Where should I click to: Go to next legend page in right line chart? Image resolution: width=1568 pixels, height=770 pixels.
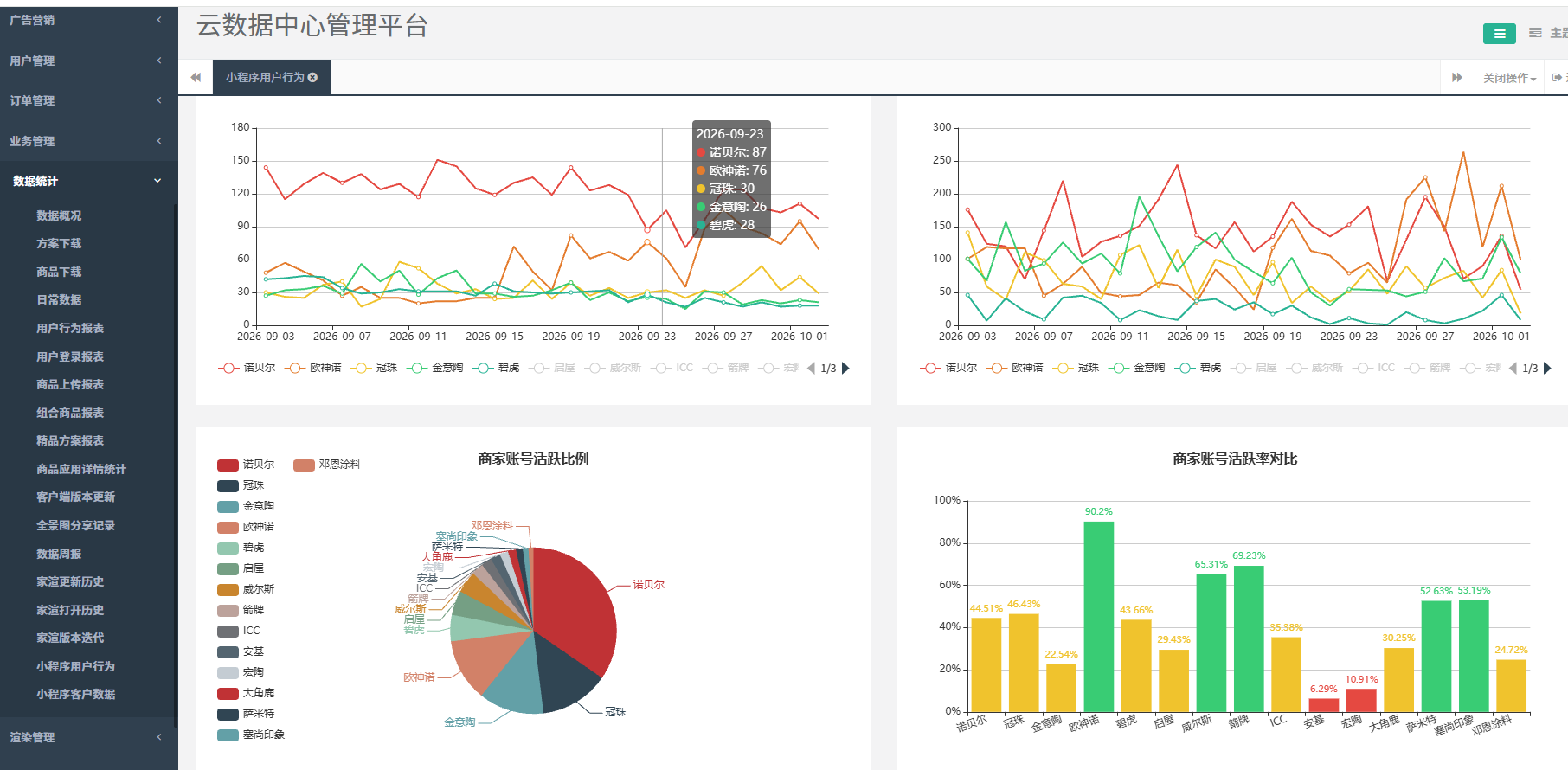[x=1548, y=369]
